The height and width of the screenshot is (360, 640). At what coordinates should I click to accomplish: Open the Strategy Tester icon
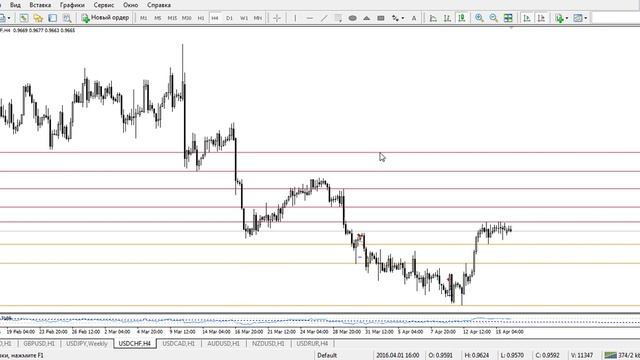click(67, 18)
